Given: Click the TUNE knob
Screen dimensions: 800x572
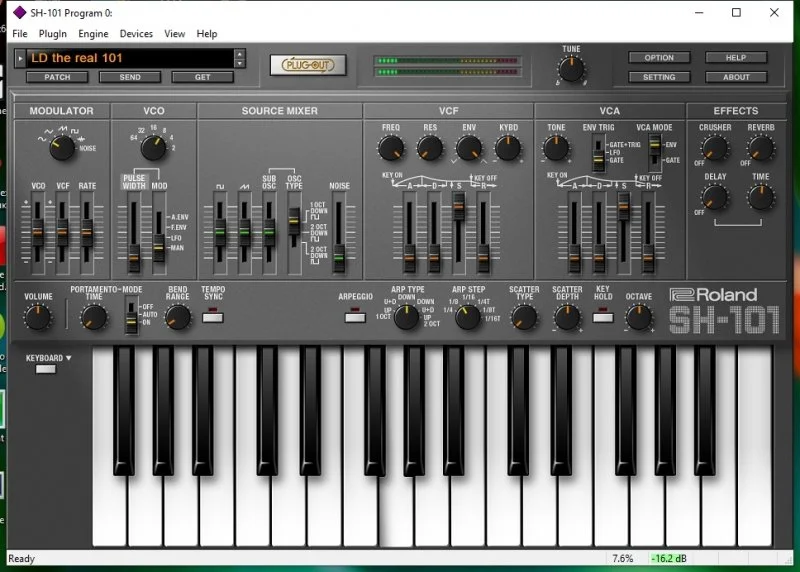Looking at the screenshot, I should click(x=571, y=69).
